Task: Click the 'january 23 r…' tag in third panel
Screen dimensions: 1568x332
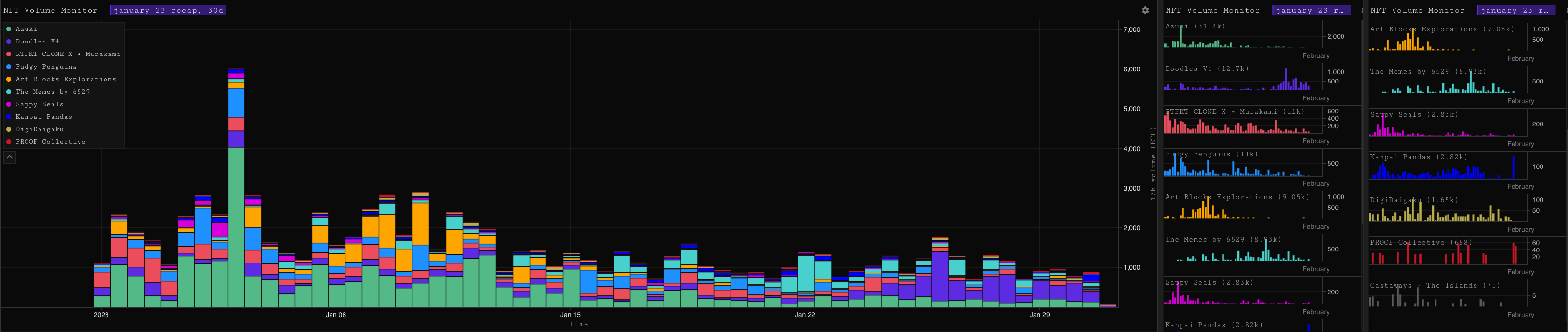Action: [1515, 10]
